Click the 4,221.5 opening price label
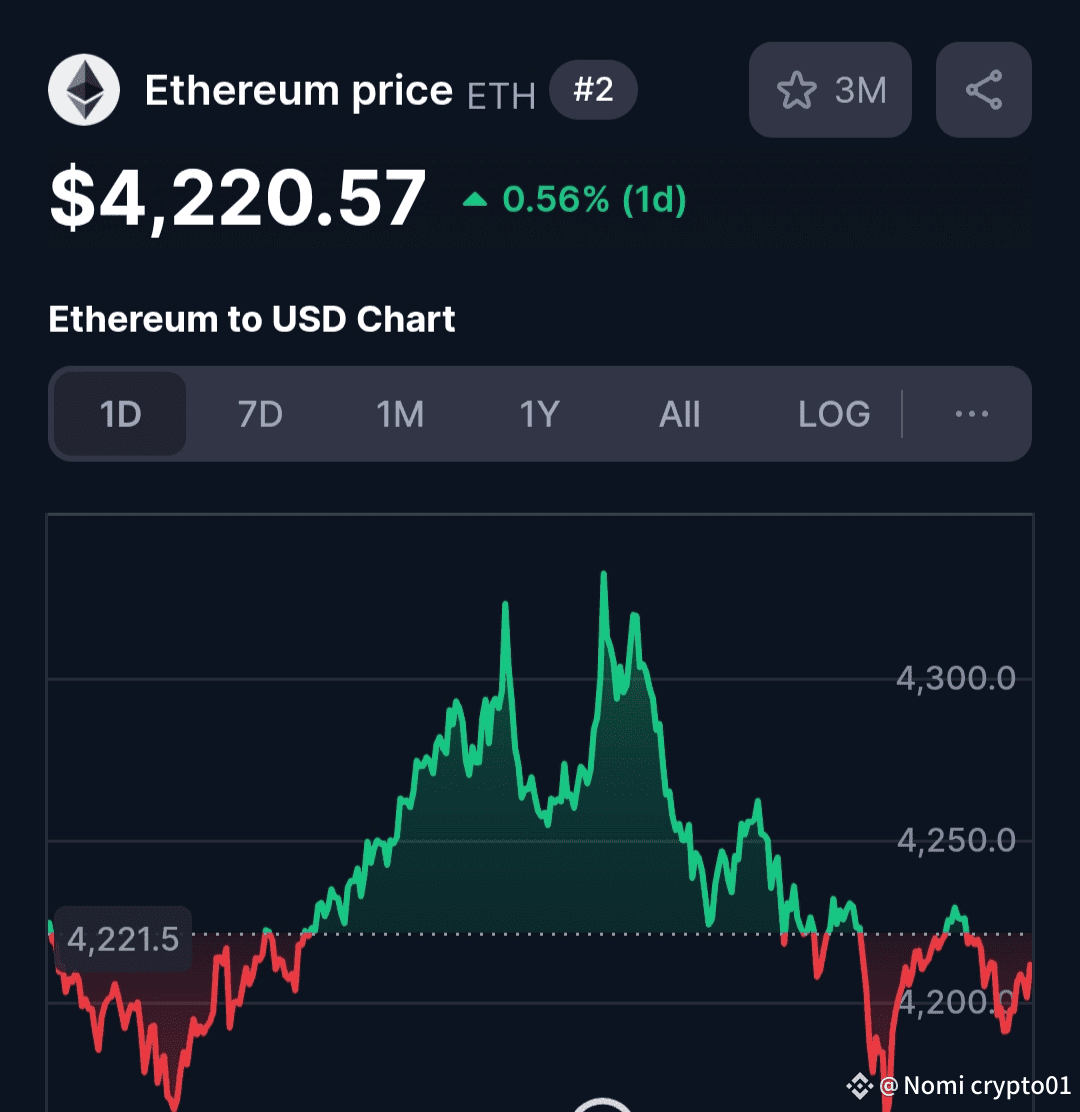 click(122, 940)
